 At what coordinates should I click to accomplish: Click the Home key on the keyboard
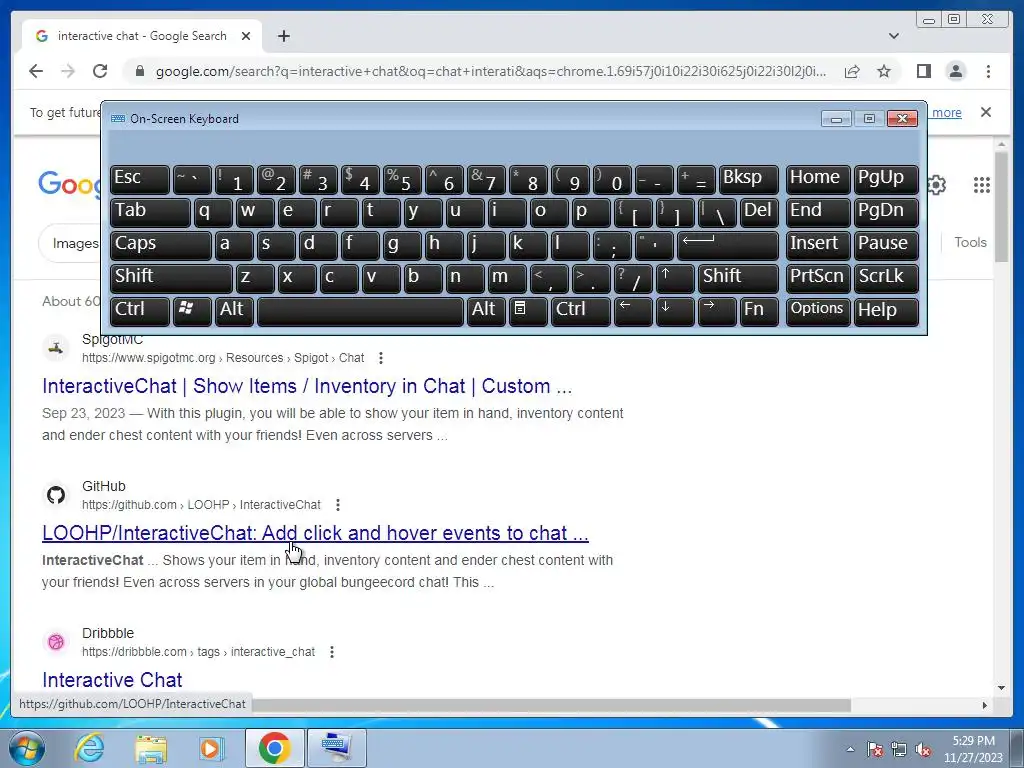[818, 179]
